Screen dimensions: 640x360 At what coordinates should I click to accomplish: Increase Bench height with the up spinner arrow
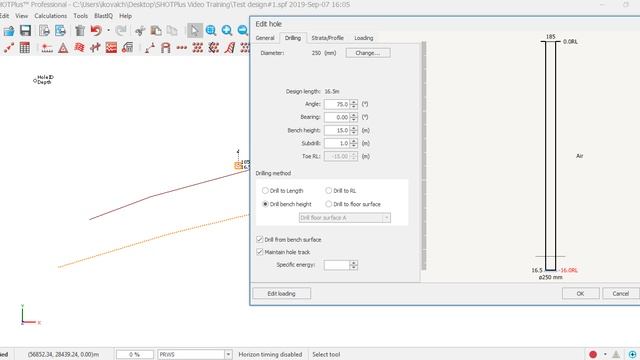point(354,128)
